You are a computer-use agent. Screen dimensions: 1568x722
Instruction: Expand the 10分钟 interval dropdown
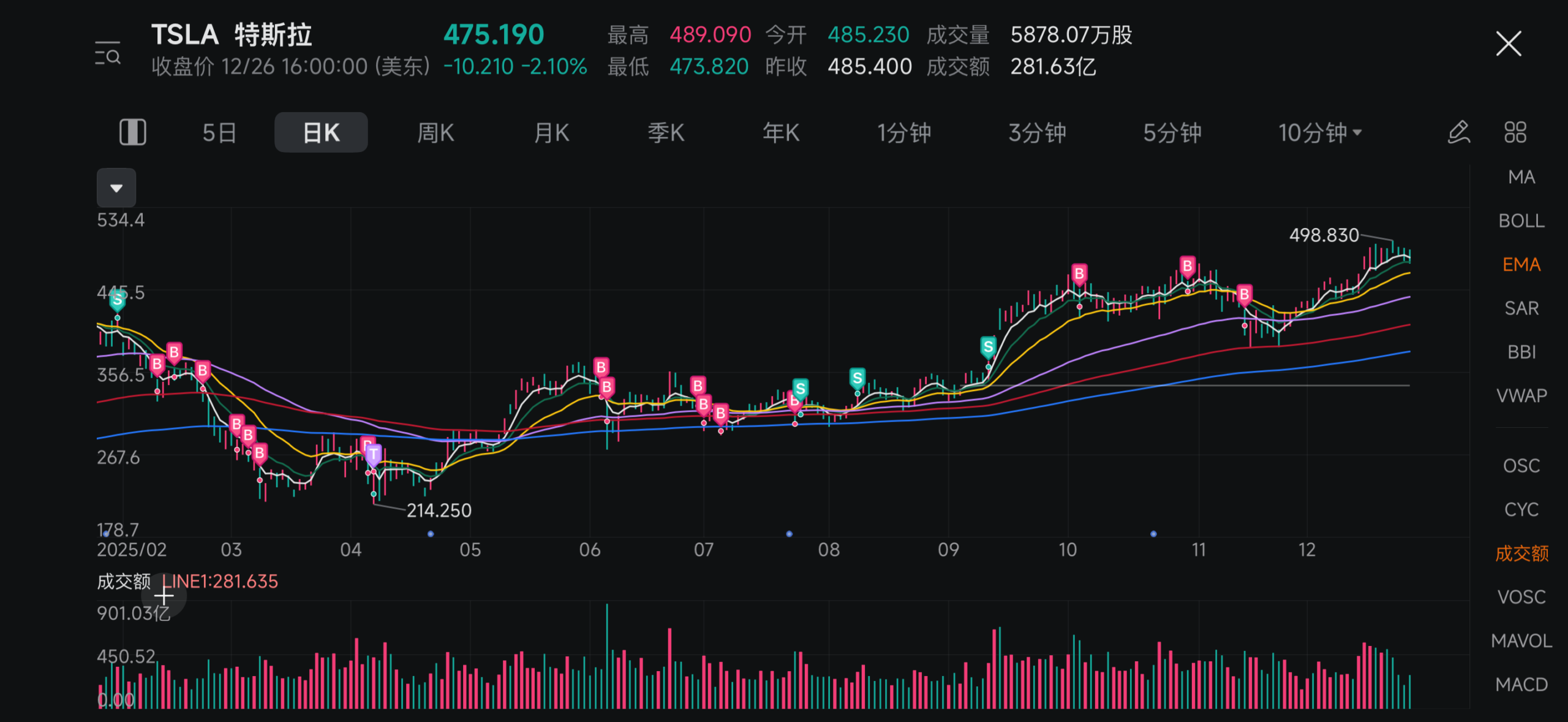pyautogui.click(x=1319, y=132)
